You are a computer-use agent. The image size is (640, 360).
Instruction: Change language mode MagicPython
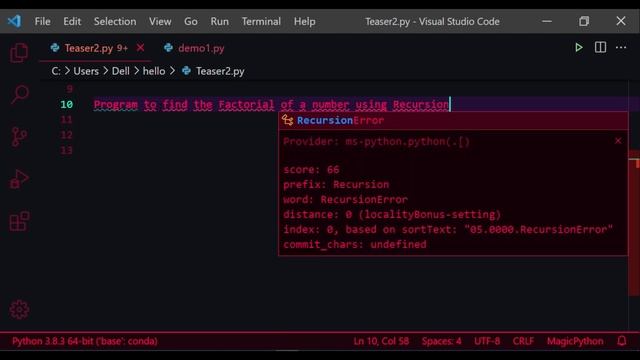(x=575, y=341)
